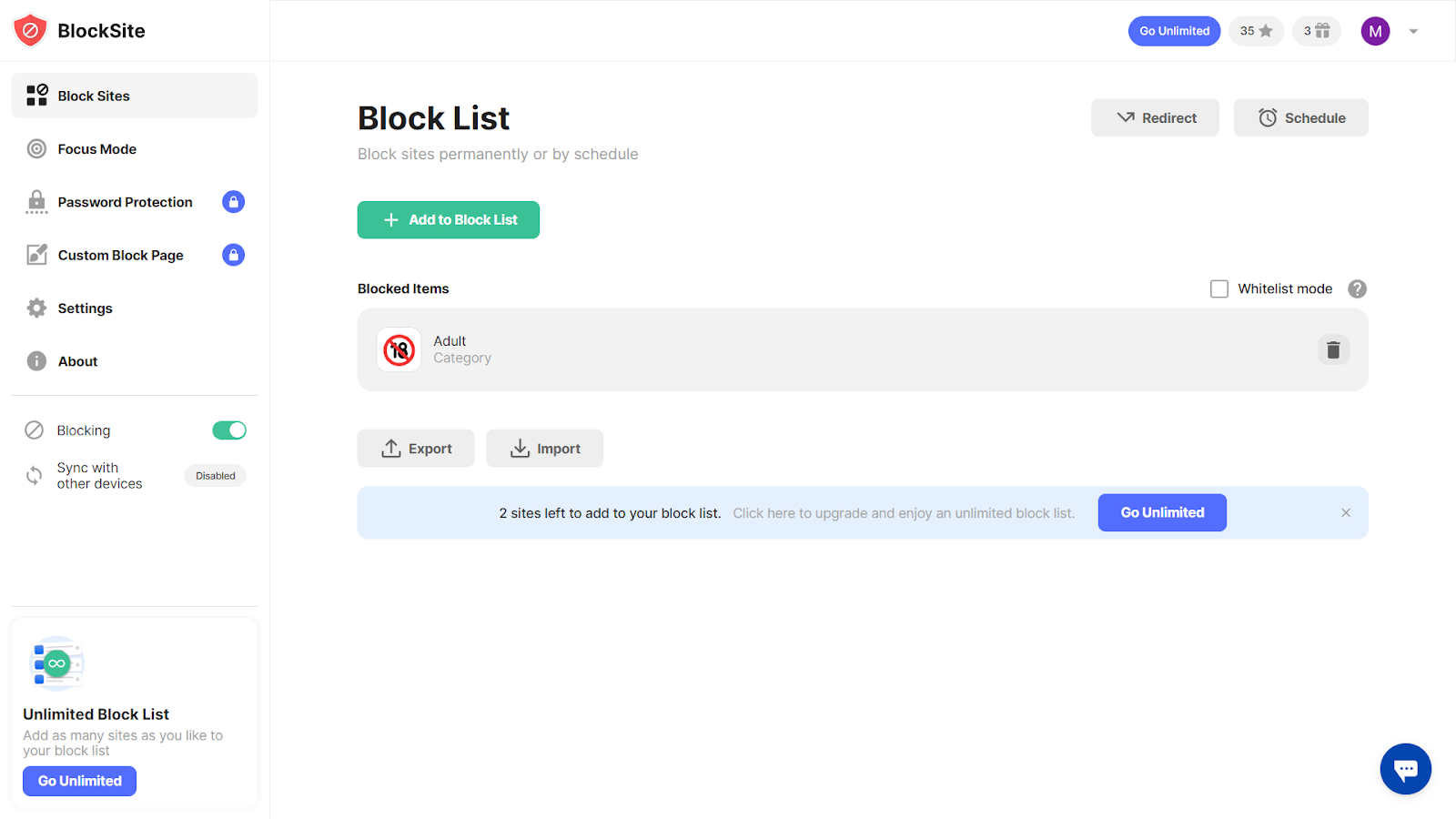The height and width of the screenshot is (819, 1456).
Task: Click the BlockSite shield logo
Action: 29,30
